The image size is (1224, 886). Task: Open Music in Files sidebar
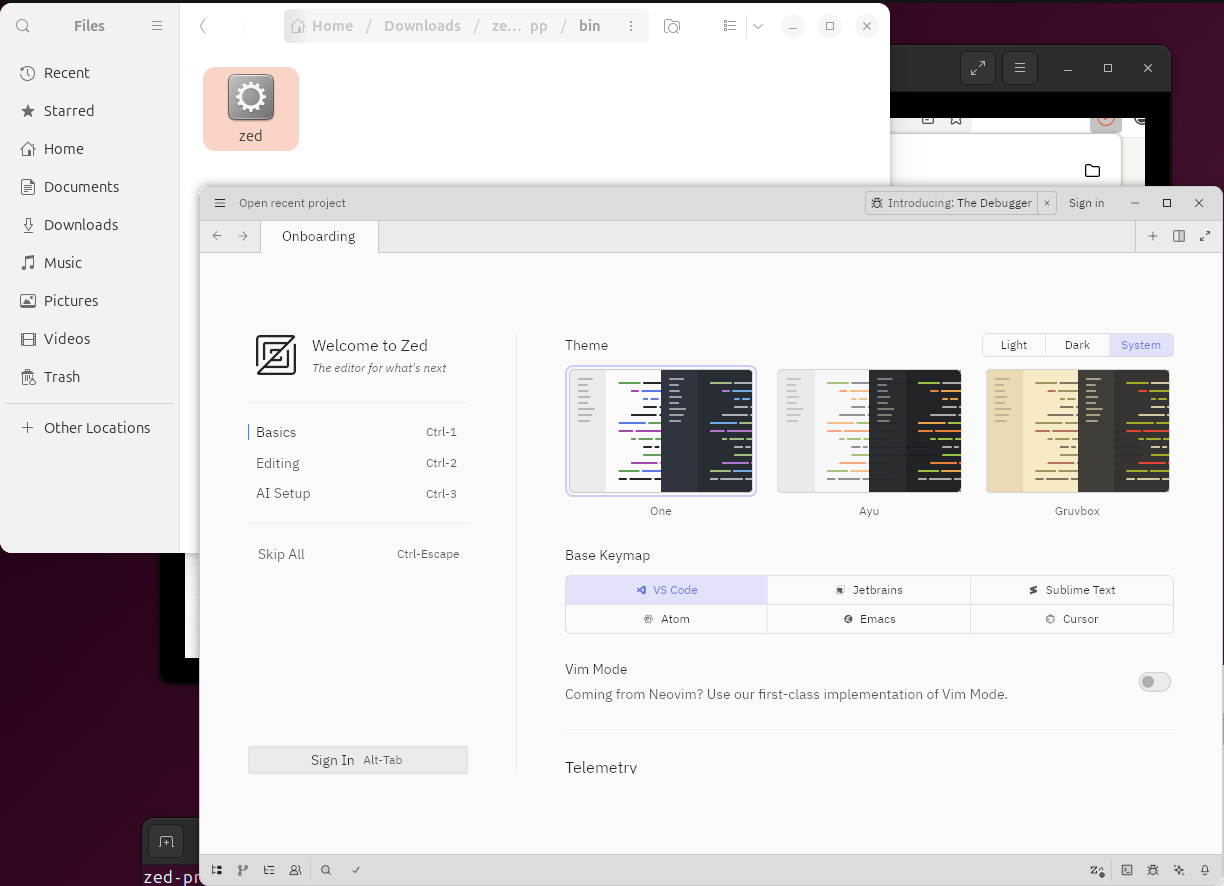[90, 263]
